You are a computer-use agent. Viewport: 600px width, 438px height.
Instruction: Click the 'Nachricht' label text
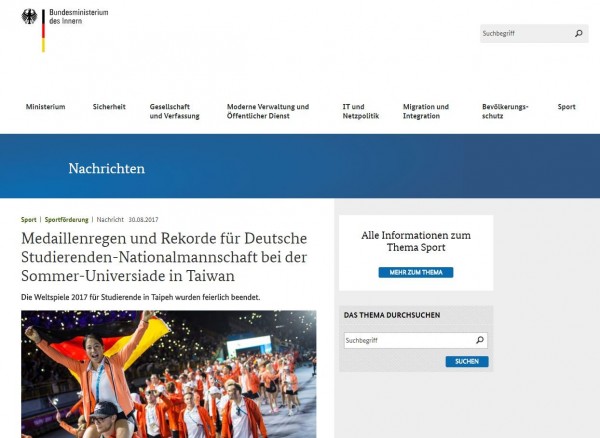110,220
